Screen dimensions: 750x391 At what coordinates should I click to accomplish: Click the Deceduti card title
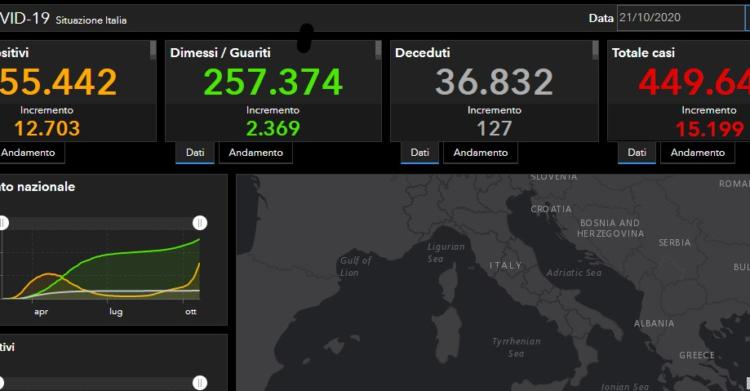pos(422,53)
